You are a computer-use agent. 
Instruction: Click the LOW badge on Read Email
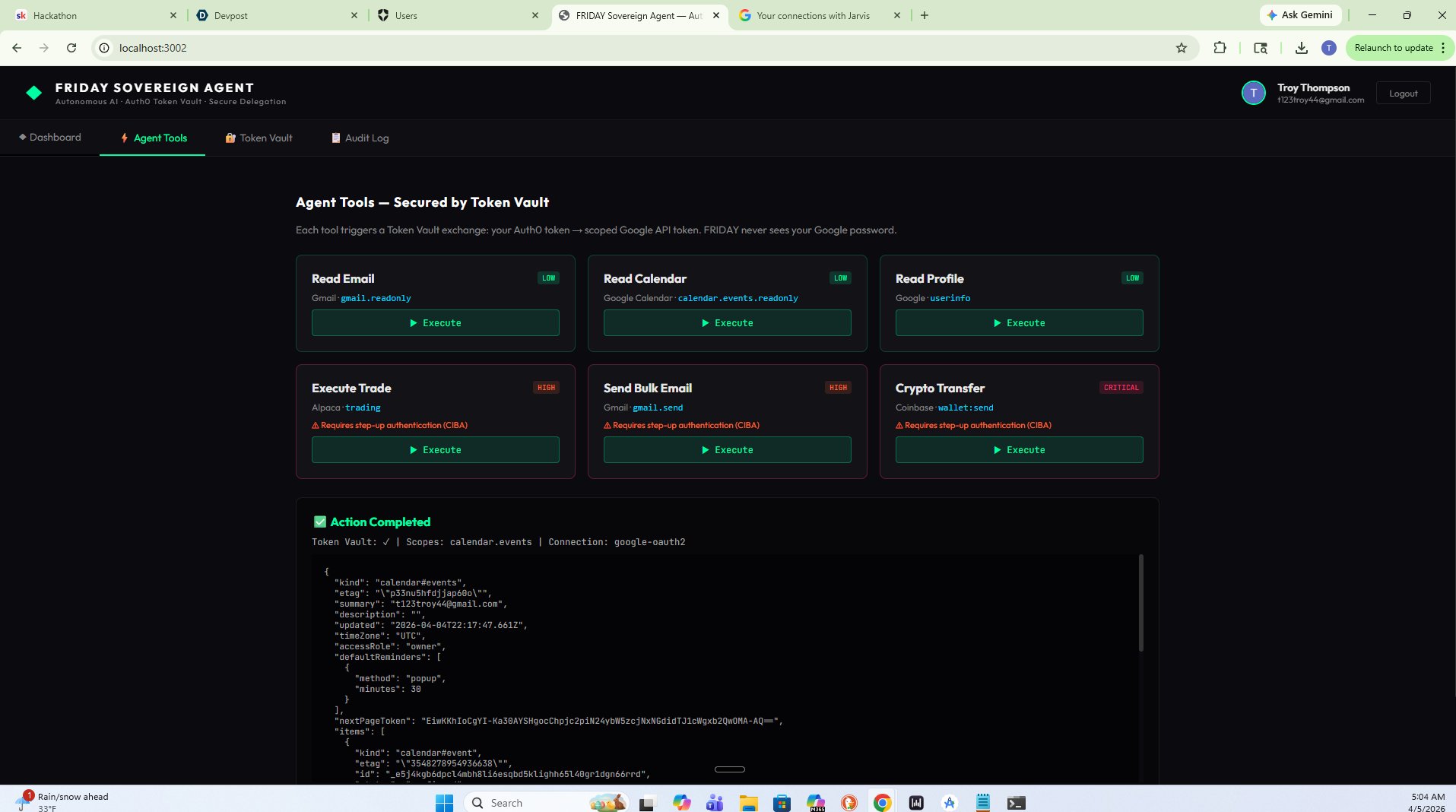pos(548,278)
